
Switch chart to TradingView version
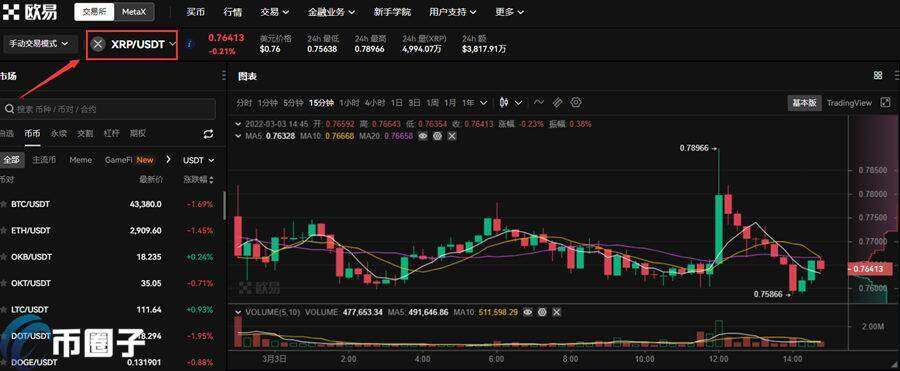849,103
